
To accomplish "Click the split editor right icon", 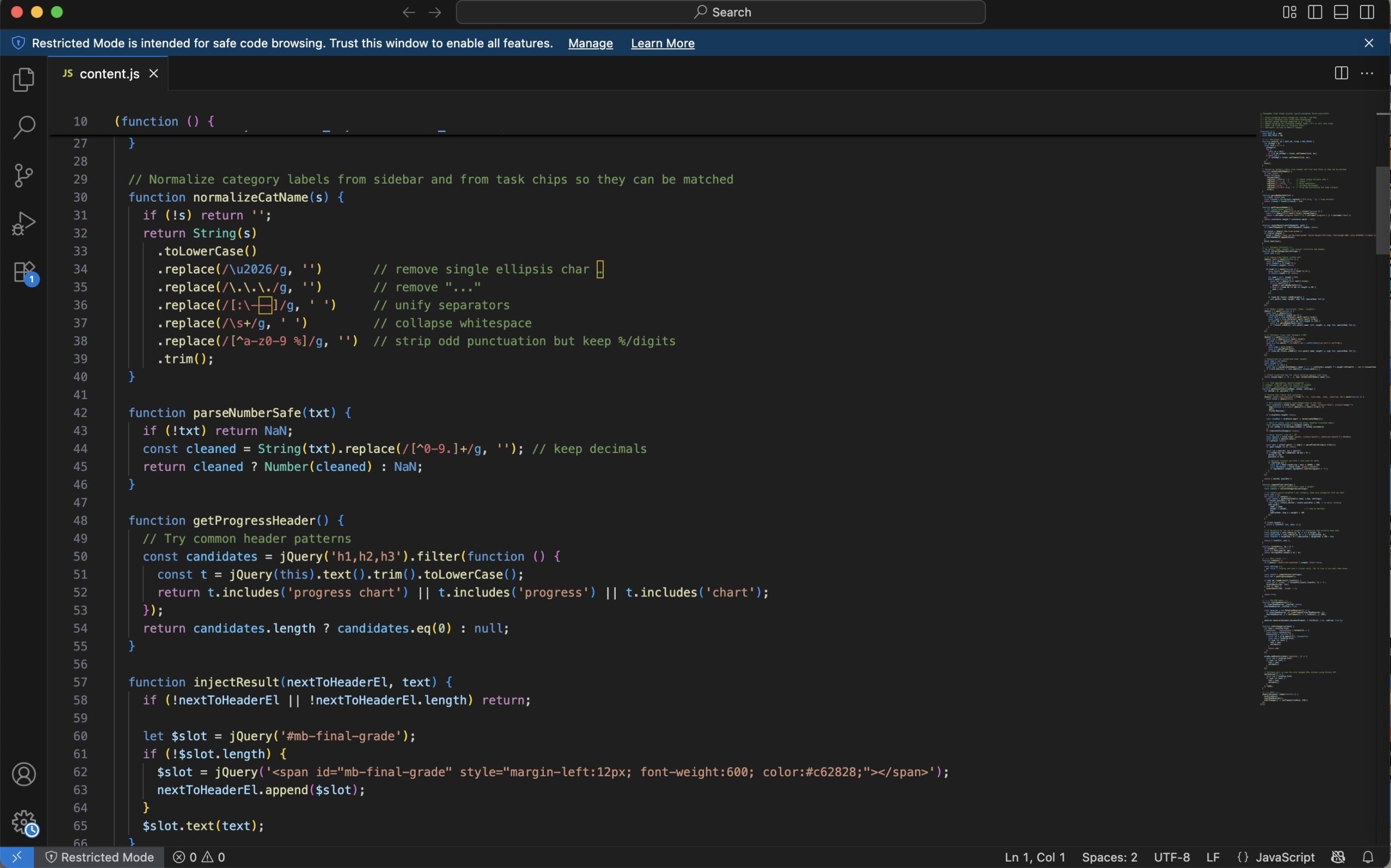I will pos(1341,73).
